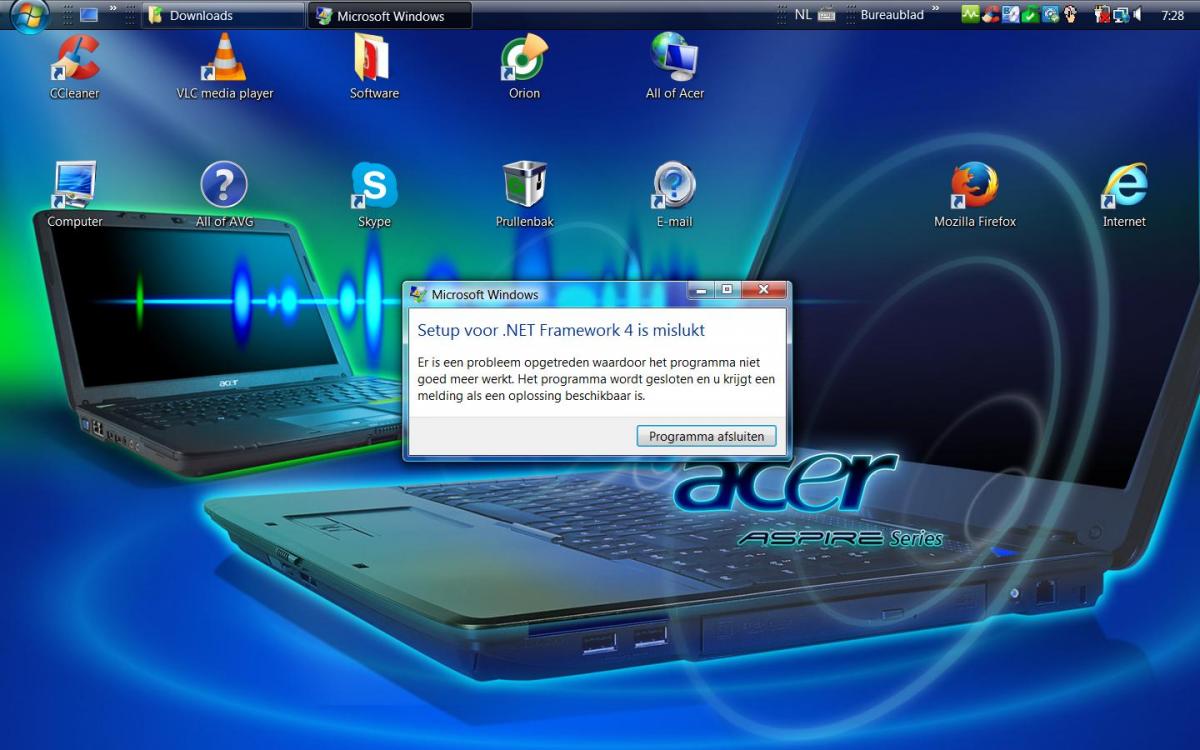This screenshot has height=750, width=1200.
Task: Open the Orion desktop shortcut
Action: (524, 67)
